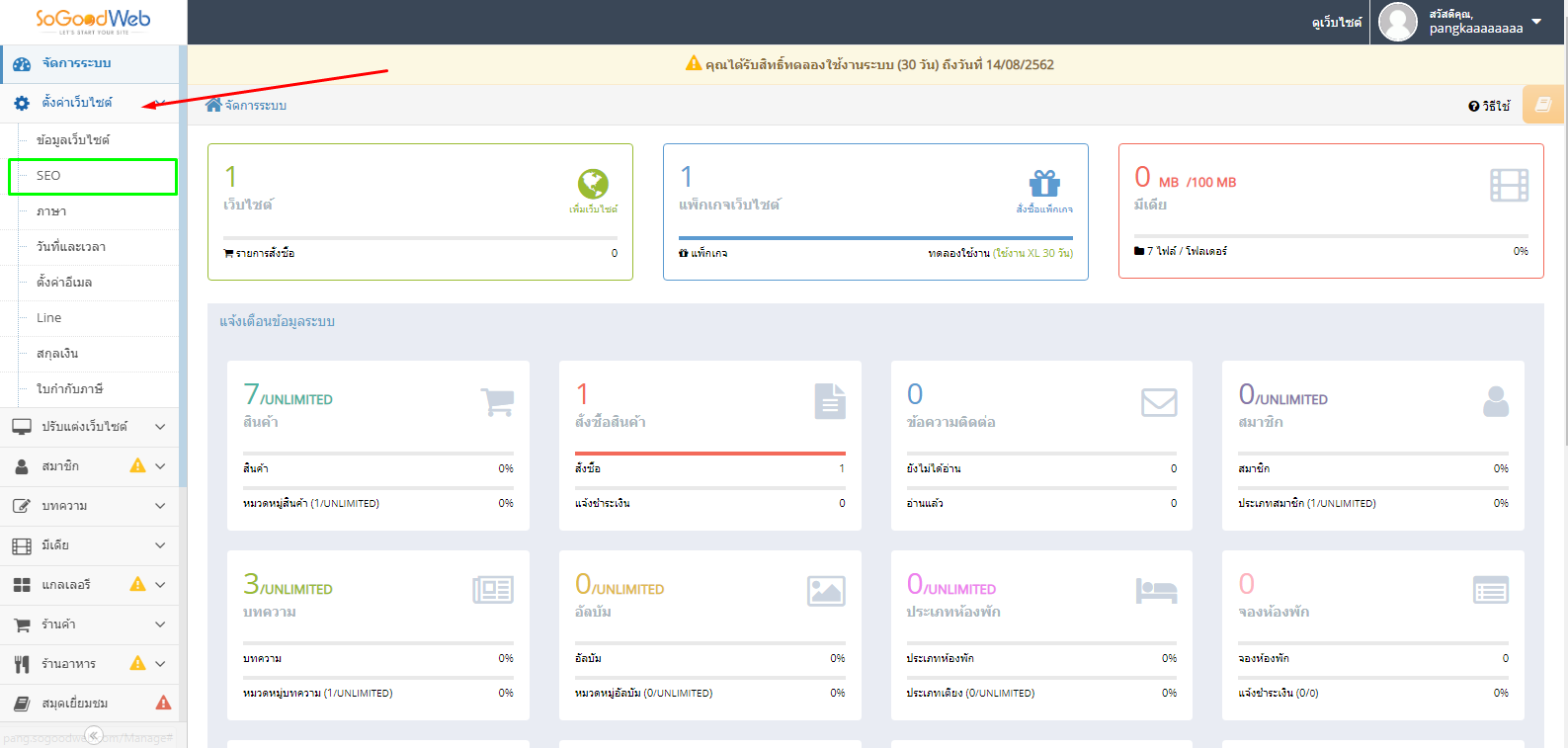Open the user account dropdown arrow
The image size is (1568, 748).
pos(1536,21)
